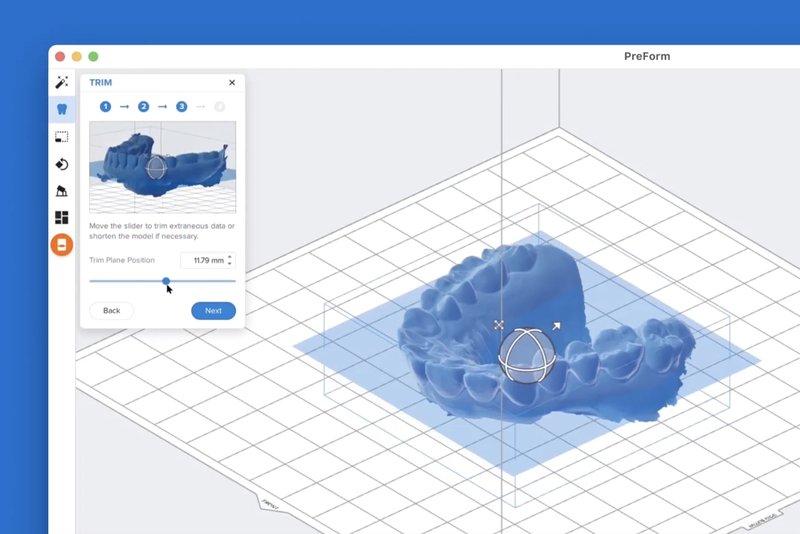Select the size tool with dashed rectangle
Screen dimensions: 800x534
[x=62, y=137]
